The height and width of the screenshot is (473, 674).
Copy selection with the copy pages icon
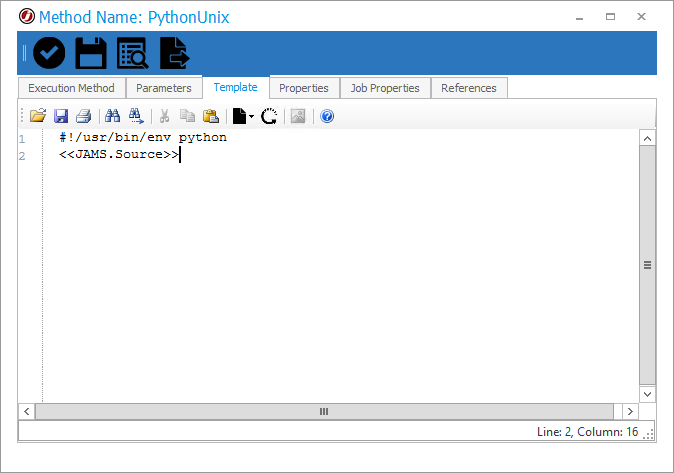tap(187, 116)
